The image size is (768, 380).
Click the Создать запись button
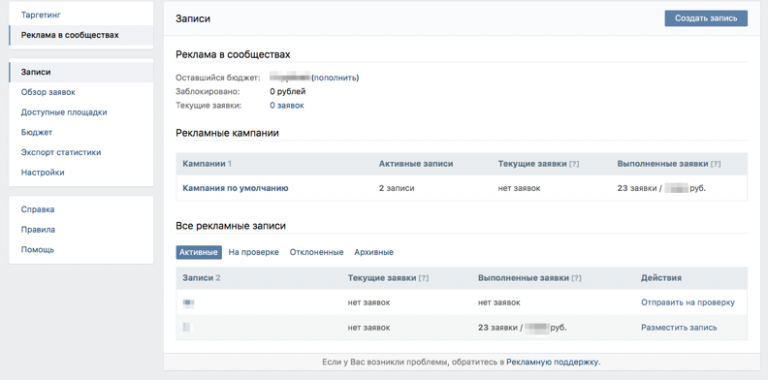[x=706, y=18]
